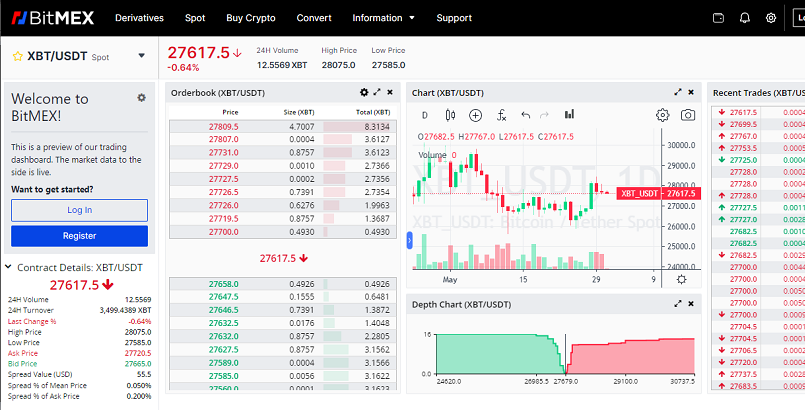The image size is (805, 410).
Task: Open chart properties gear icon
Action: tap(663, 115)
